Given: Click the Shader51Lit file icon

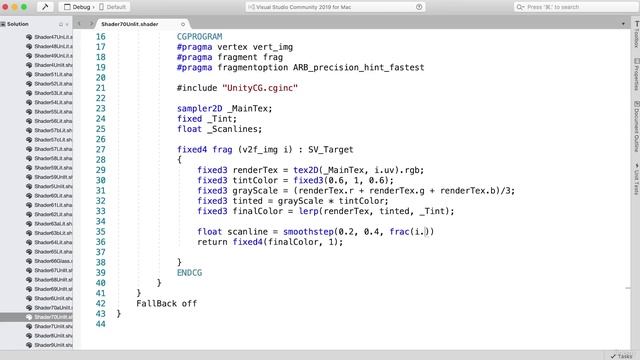Looking at the screenshot, I should click(x=29, y=74).
